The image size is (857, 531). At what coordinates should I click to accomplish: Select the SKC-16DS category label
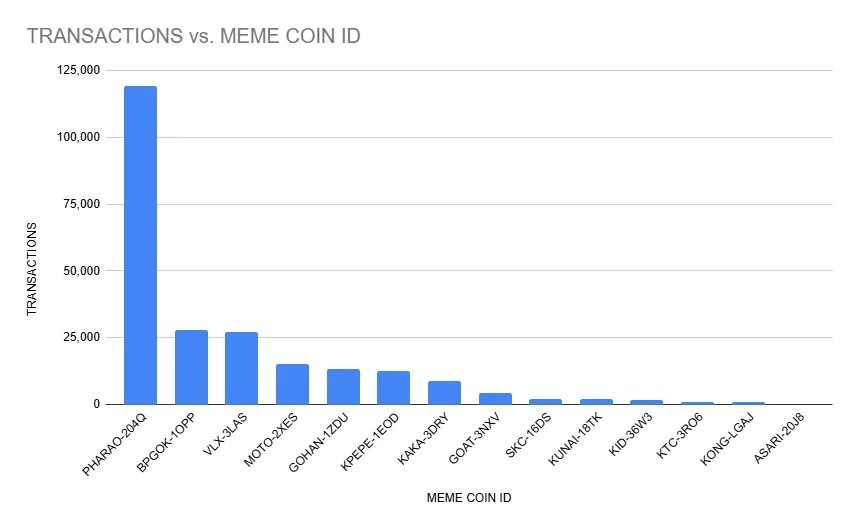point(528,435)
